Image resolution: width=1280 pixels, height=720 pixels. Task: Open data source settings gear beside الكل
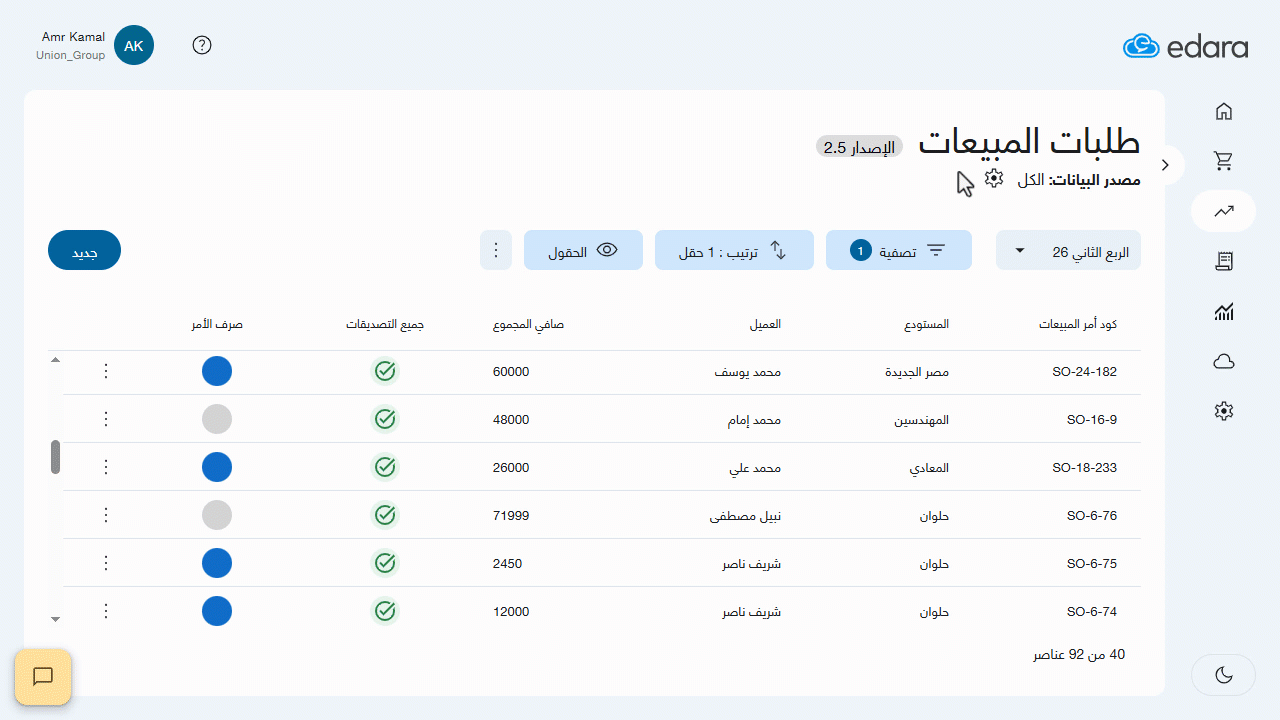tap(993, 178)
